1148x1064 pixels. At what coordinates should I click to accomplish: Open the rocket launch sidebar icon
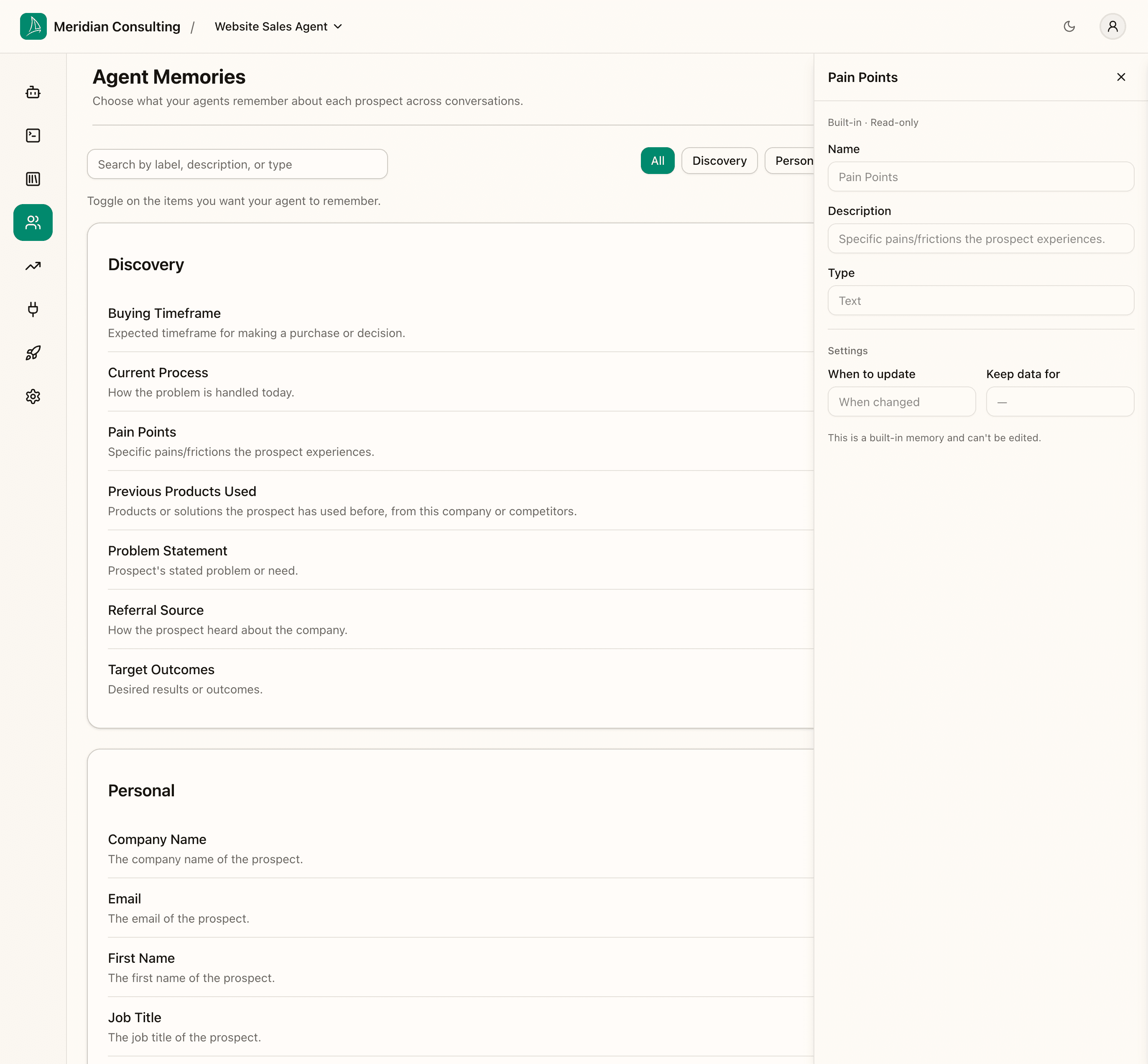tap(33, 353)
